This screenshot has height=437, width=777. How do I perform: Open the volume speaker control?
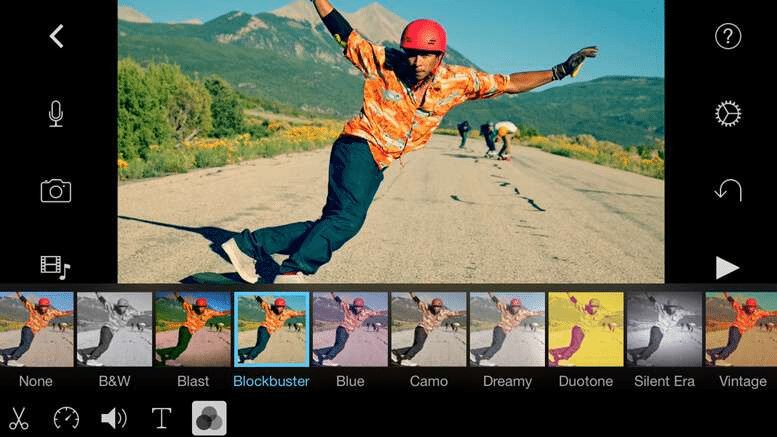[114, 418]
